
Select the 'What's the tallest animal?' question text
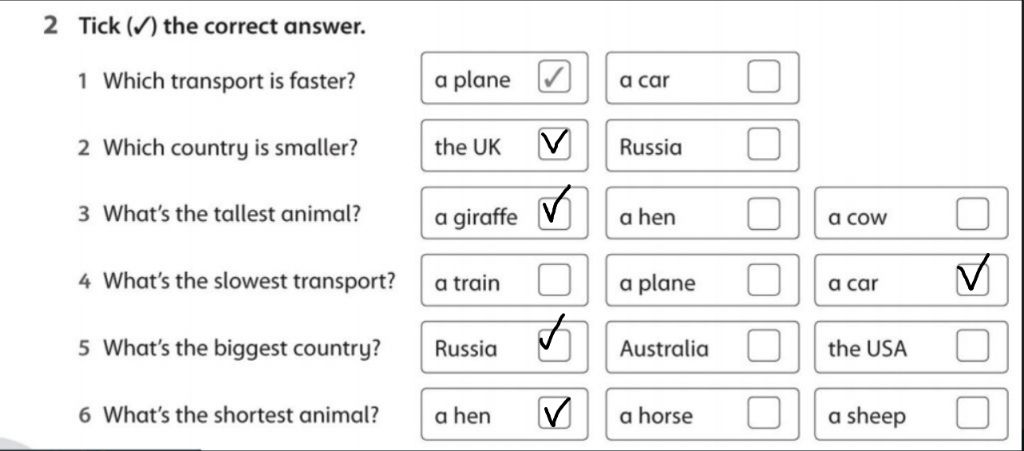point(232,213)
